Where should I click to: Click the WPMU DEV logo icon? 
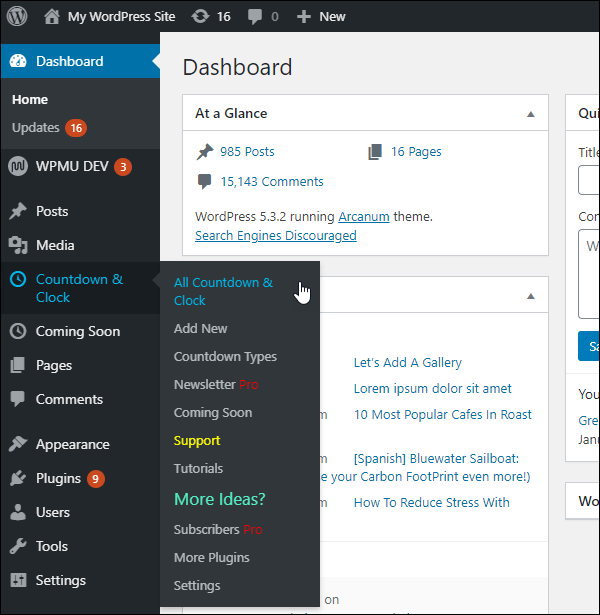pyautogui.click(x=18, y=166)
